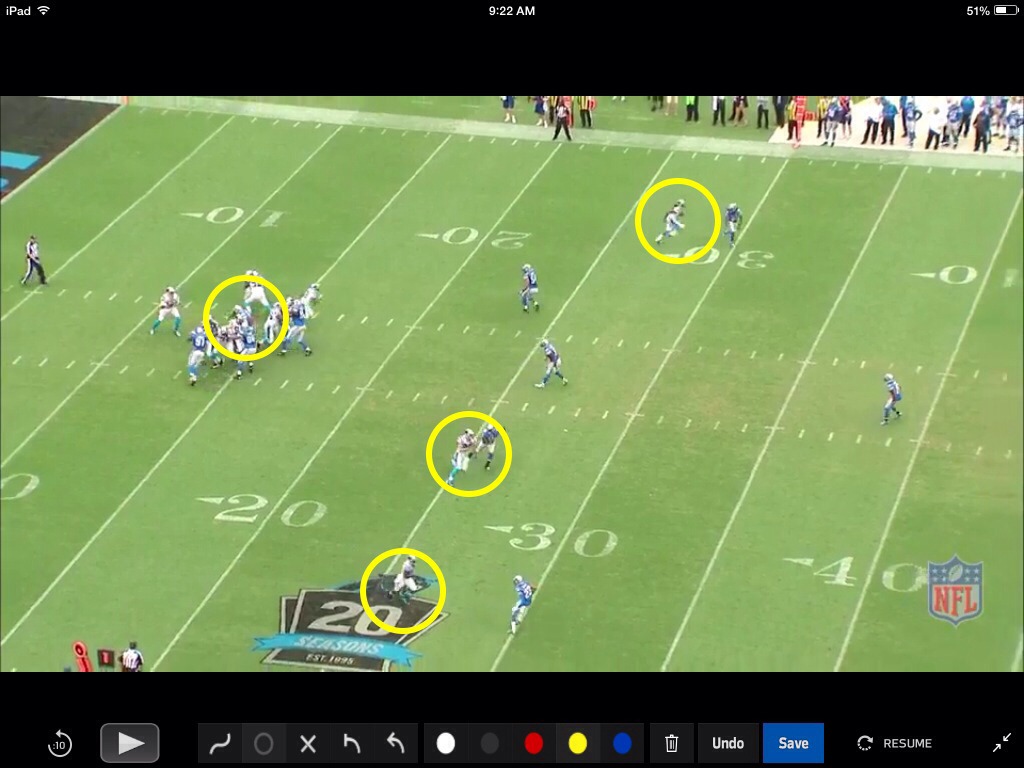The image size is (1024, 768).
Task: Select the X marker drawing tool
Action: pyautogui.click(x=308, y=743)
